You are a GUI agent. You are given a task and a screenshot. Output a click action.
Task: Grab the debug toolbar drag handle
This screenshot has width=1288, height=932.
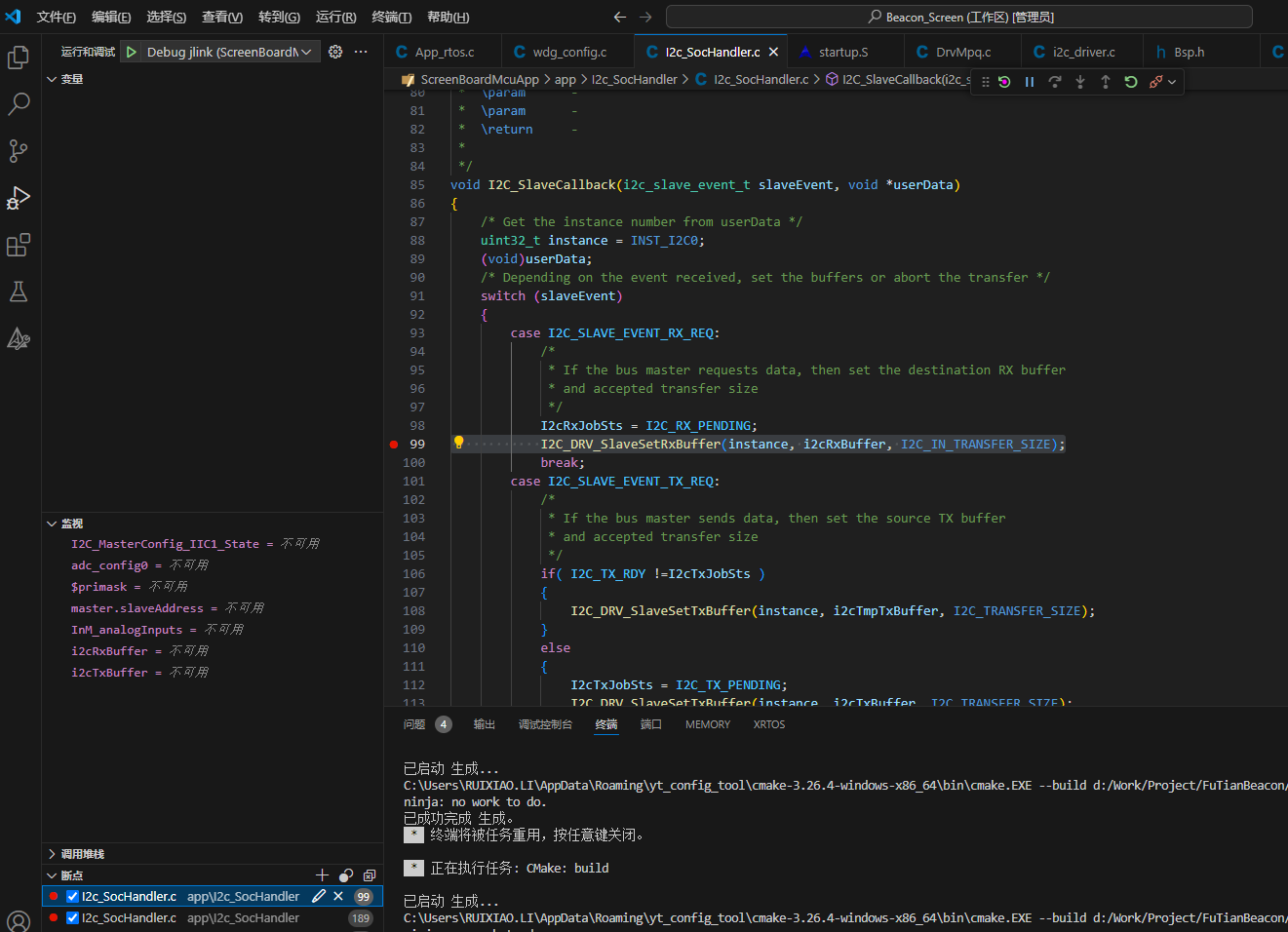pyautogui.click(x=985, y=82)
